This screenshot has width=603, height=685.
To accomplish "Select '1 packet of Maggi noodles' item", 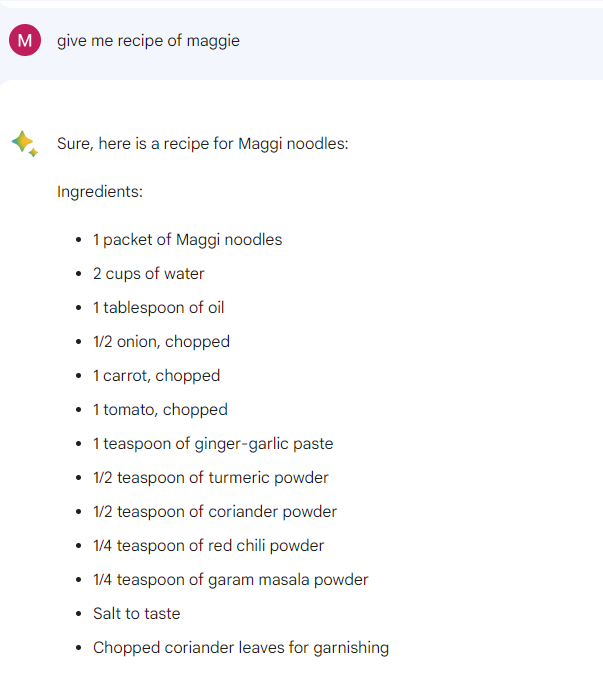I will coord(187,240).
